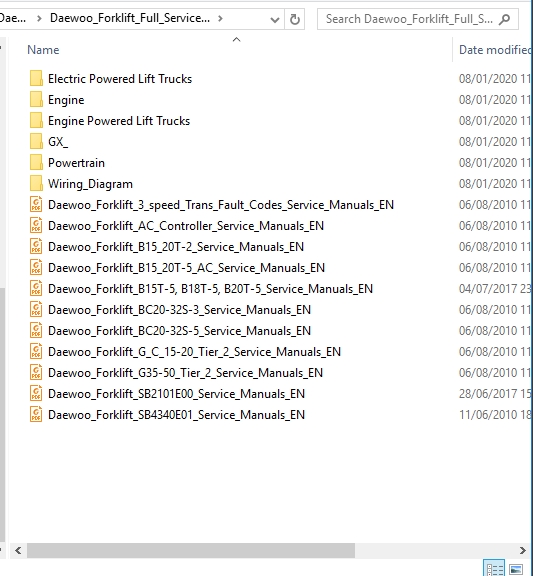533x576 pixels.
Task: Select Daewoo_Forklift_3_speed_Trans_Fault_Codes_Service_Manuals_EN file name
Action: coord(221,205)
